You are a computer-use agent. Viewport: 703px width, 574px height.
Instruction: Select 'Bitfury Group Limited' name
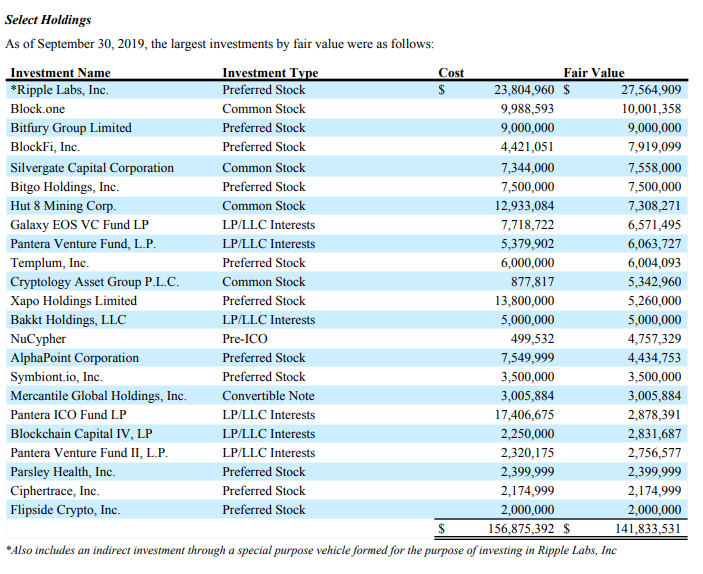click(x=71, y=128)
